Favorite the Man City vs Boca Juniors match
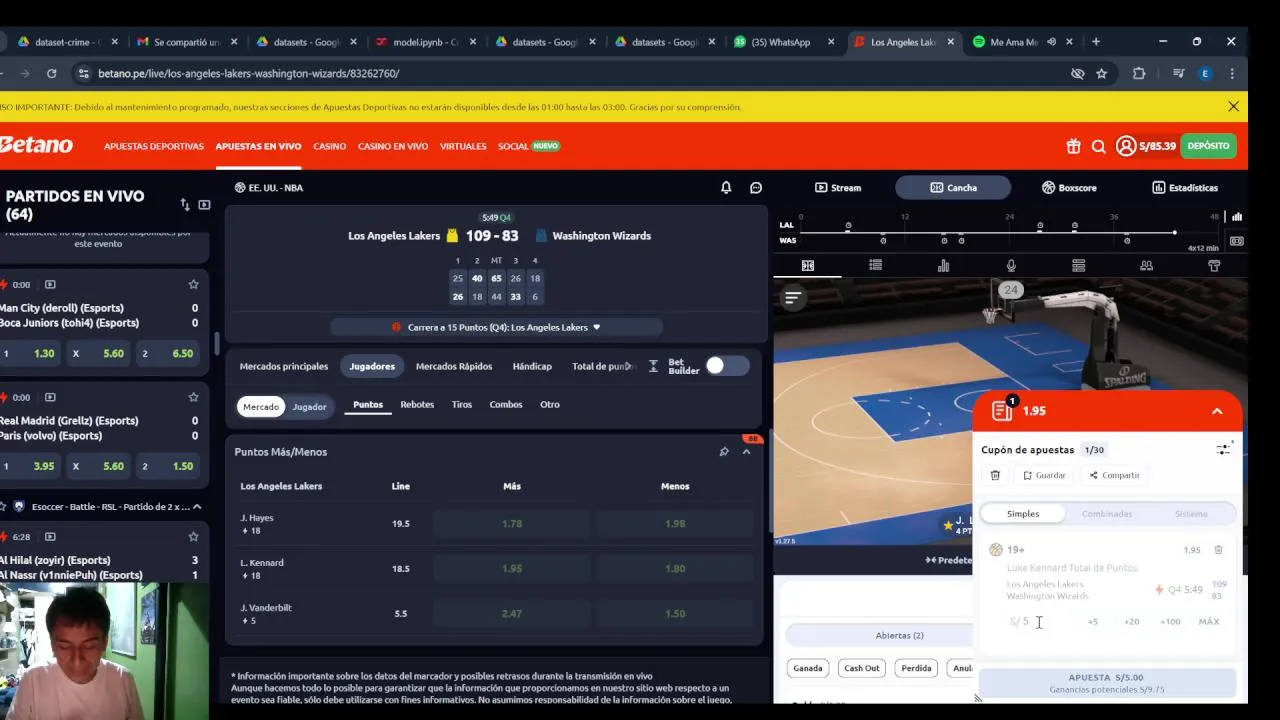This screenshot has width=1280, height=720. pyautogui.click(x=194, y=284)
